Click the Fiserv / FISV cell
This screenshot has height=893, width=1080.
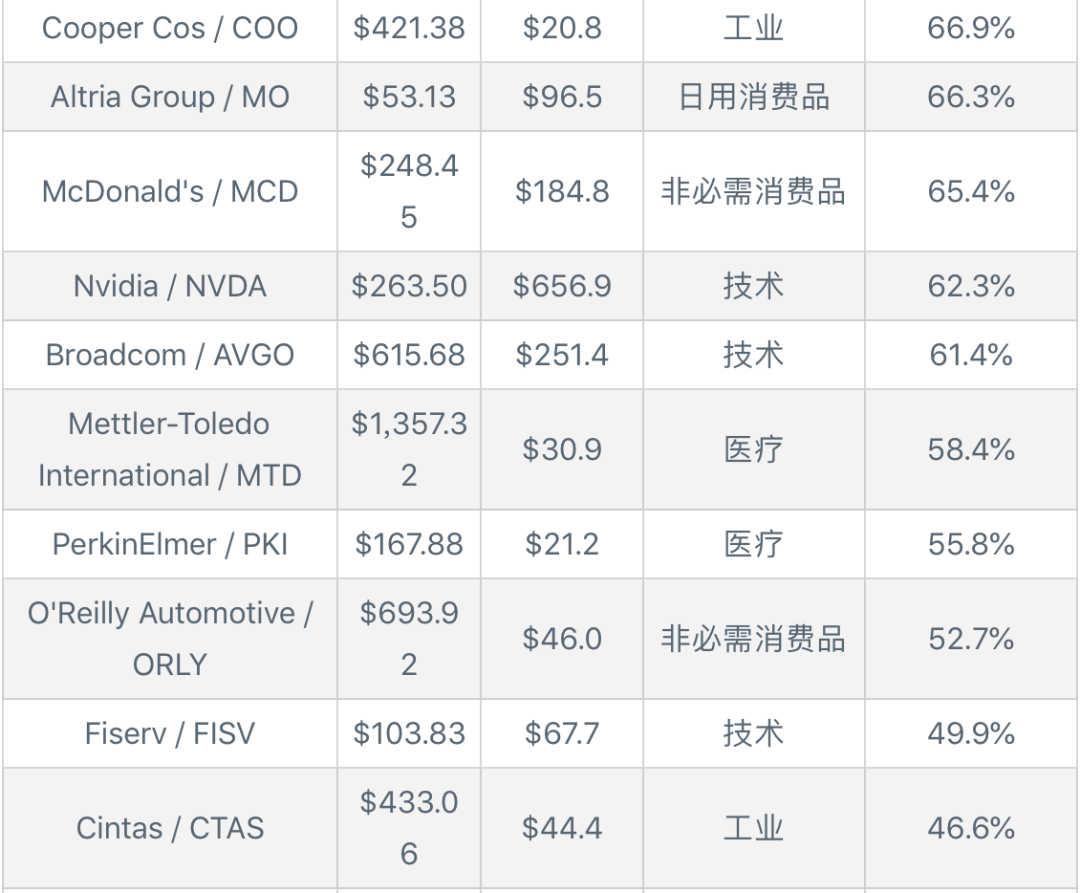click(x=169, y=733)
